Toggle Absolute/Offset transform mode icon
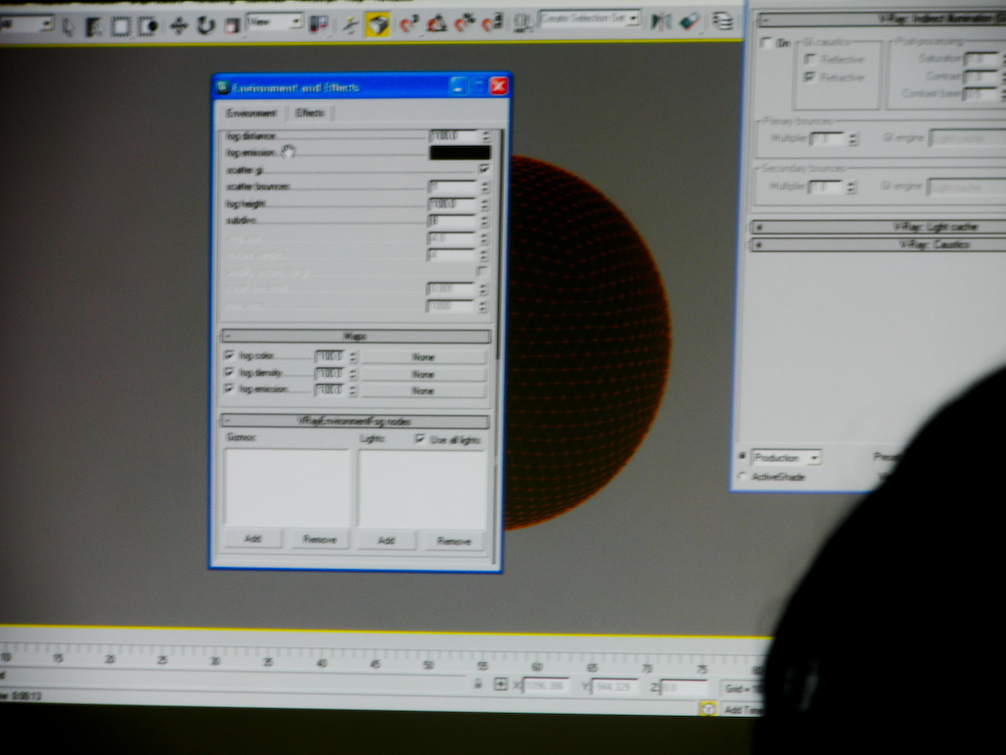 click(500, 684)
